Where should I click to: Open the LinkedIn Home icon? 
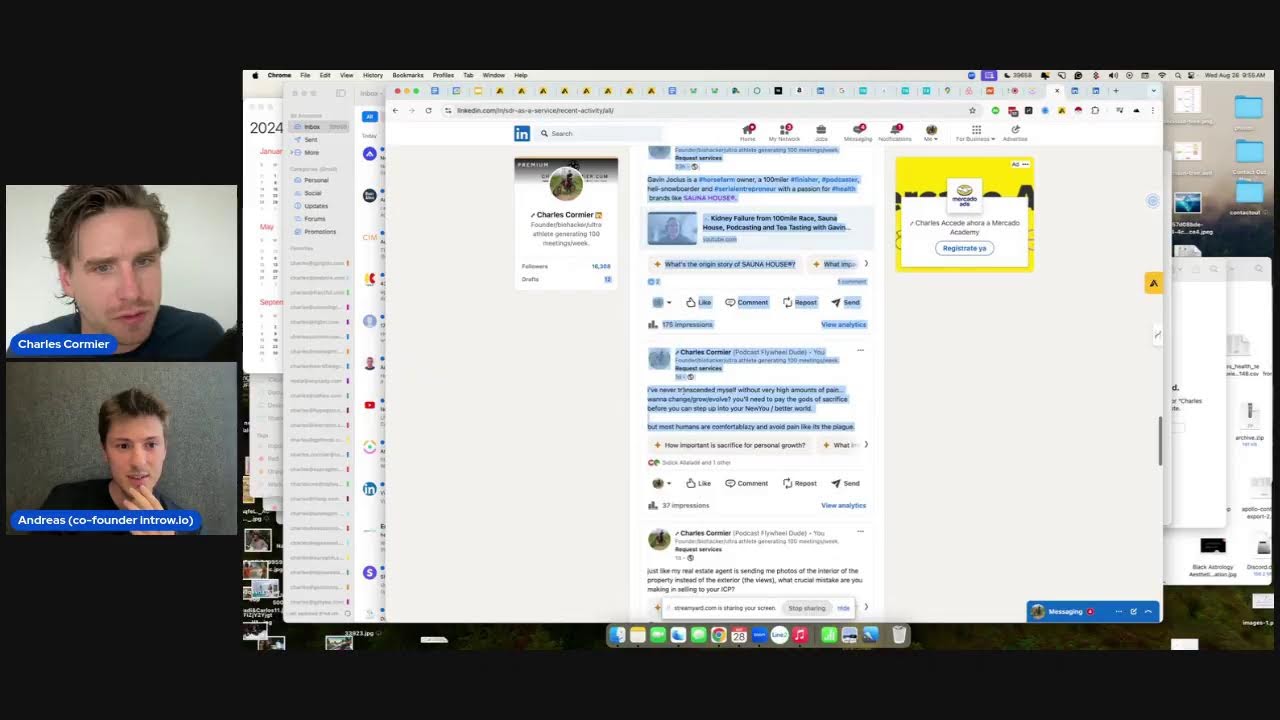[x=747, y=132]
